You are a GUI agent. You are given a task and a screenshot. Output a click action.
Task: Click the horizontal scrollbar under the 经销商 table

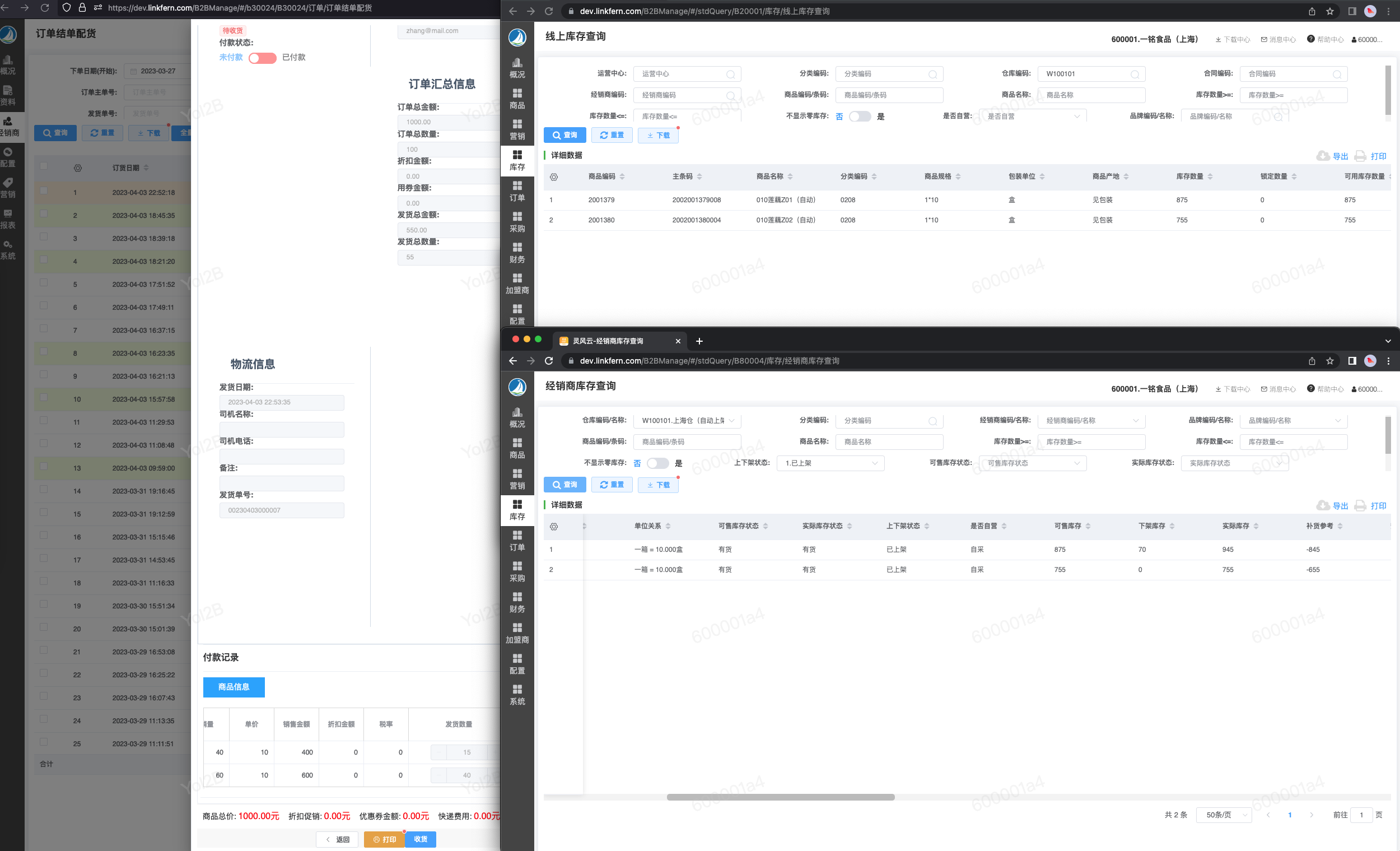(x=780, y=797)
